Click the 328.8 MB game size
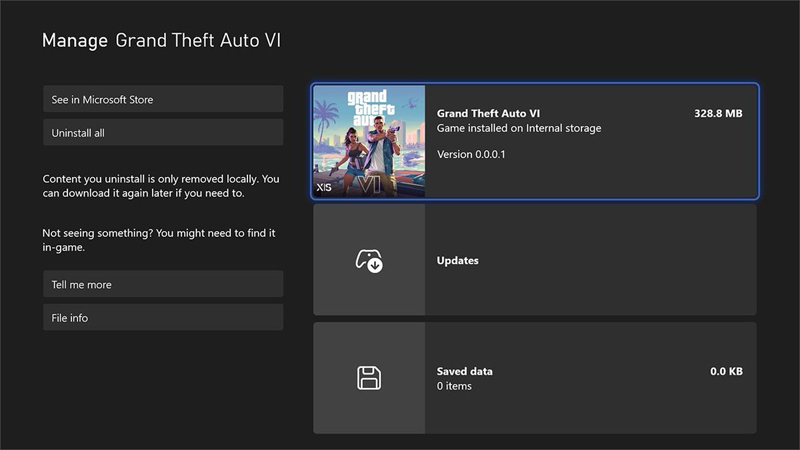The width and height of the screenshot is (800, 450). coord(718,113)
